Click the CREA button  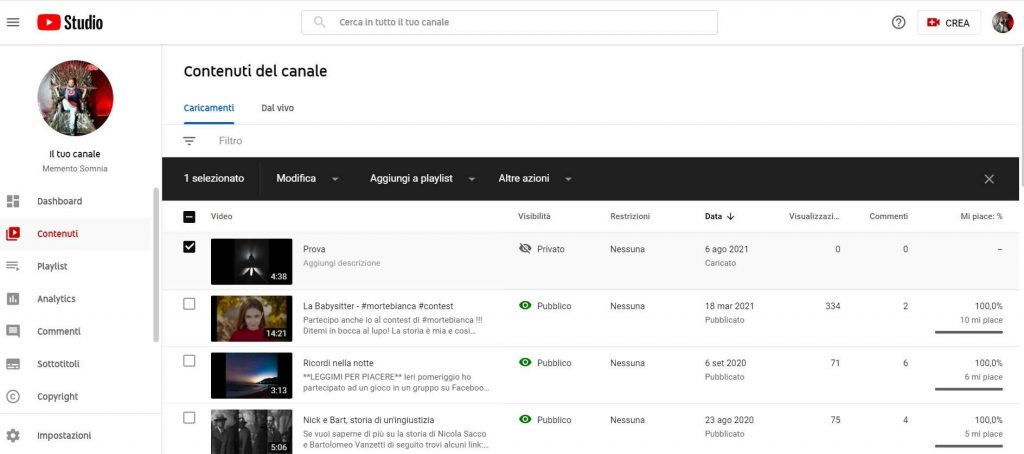pos(949,22)
